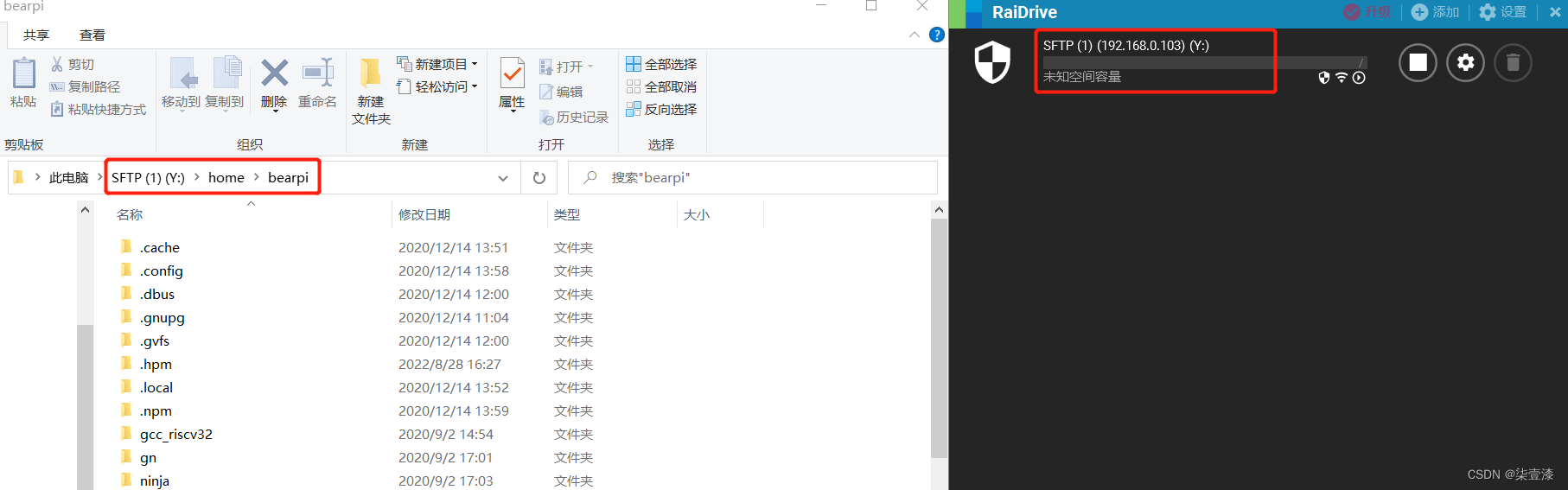Click the blue help question mark icon

point(936,35)
